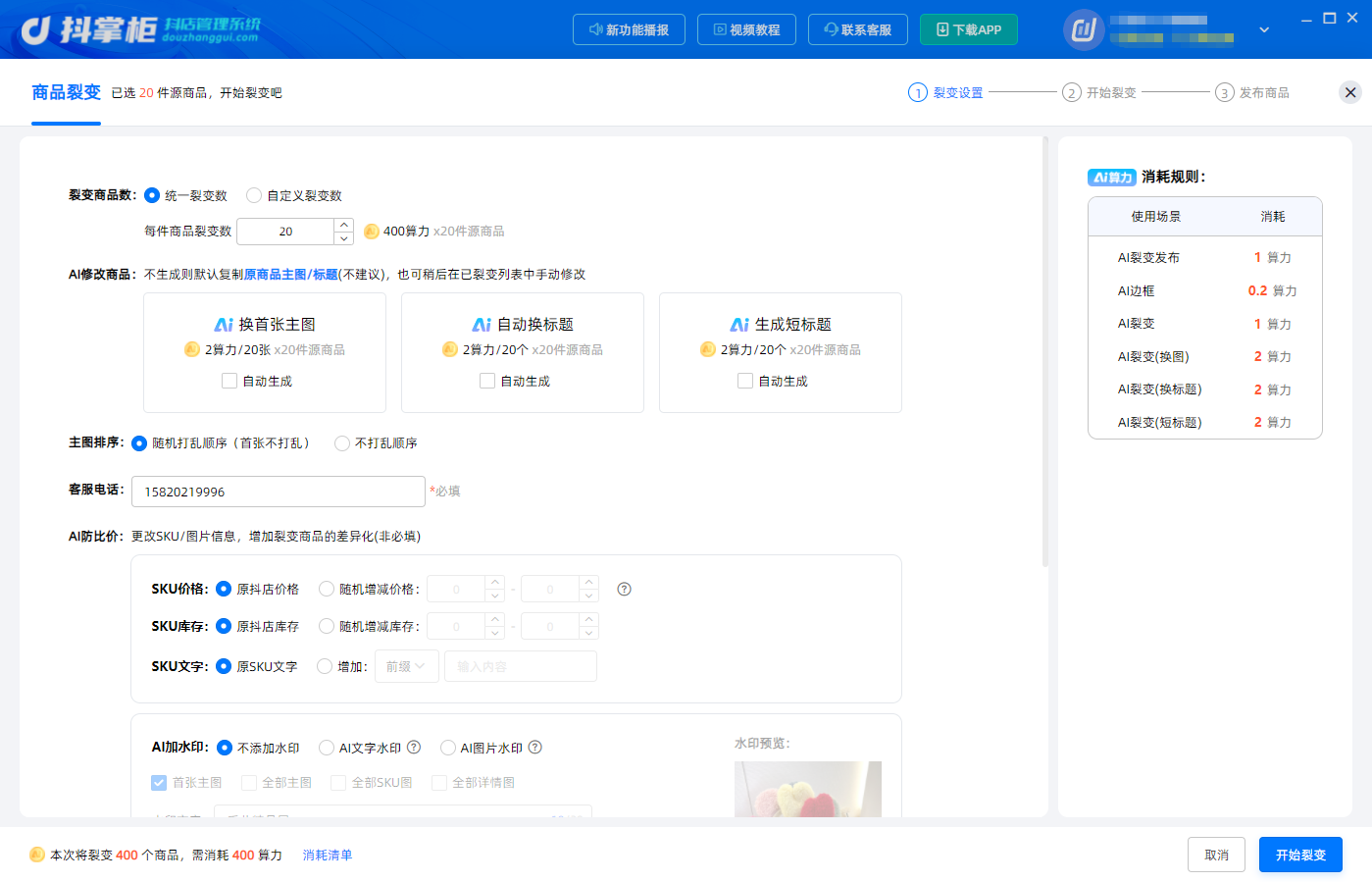Choose 不打乱顺序 for 主图排序
This screenshot has height=882, width=1372.
click(342, 443)
